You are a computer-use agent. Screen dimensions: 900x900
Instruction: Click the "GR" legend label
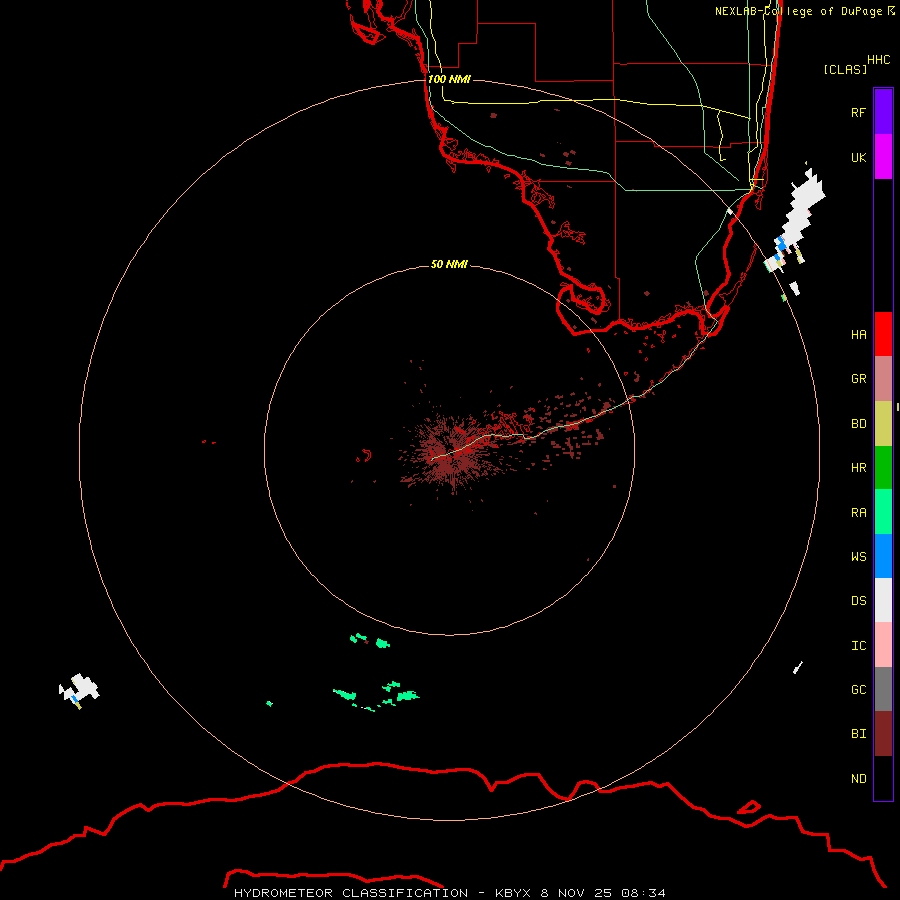858,379
